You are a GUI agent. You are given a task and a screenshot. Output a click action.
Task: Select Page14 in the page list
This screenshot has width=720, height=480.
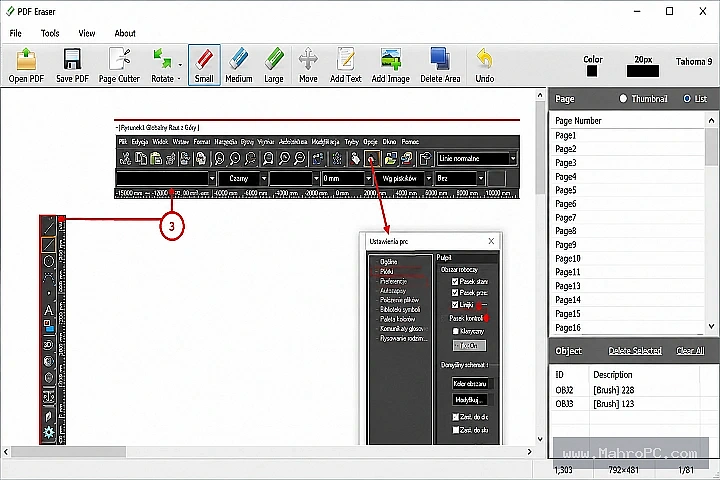pos(627,299)
